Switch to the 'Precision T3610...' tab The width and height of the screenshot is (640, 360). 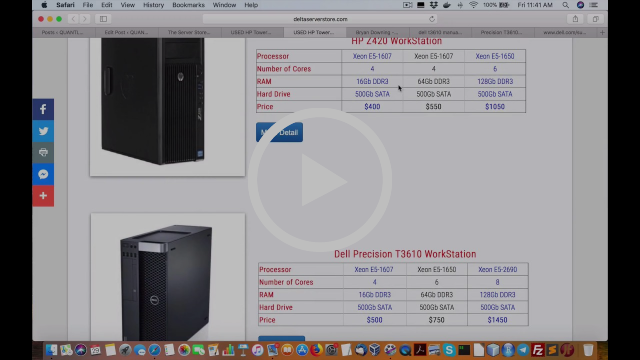tap(502, 32)
